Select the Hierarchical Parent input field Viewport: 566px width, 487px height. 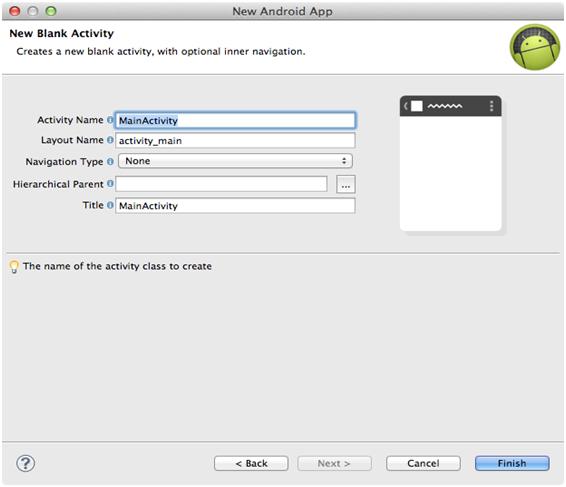pyautogui.click(x=221, y=184)
